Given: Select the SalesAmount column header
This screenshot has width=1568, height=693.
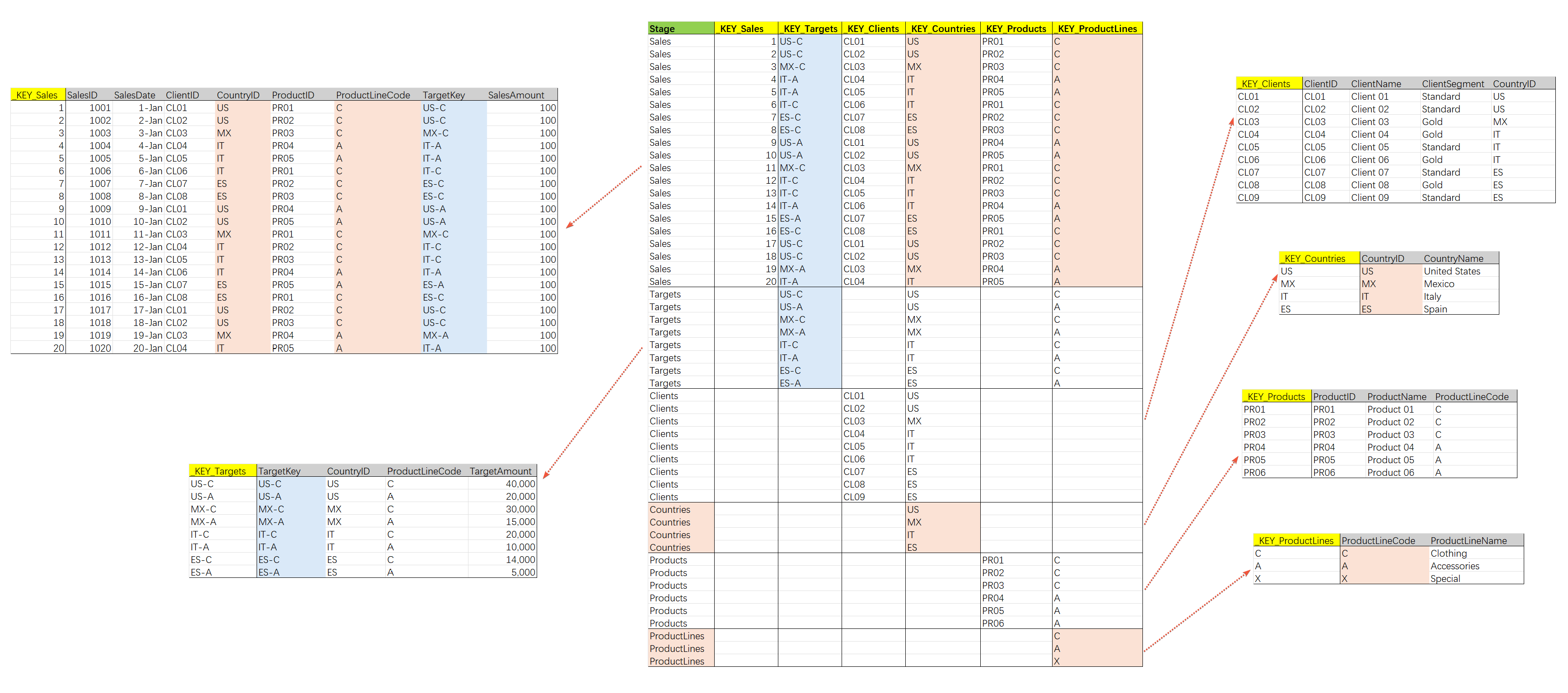Looking at the screenshot, I should [x=515, y=95].
